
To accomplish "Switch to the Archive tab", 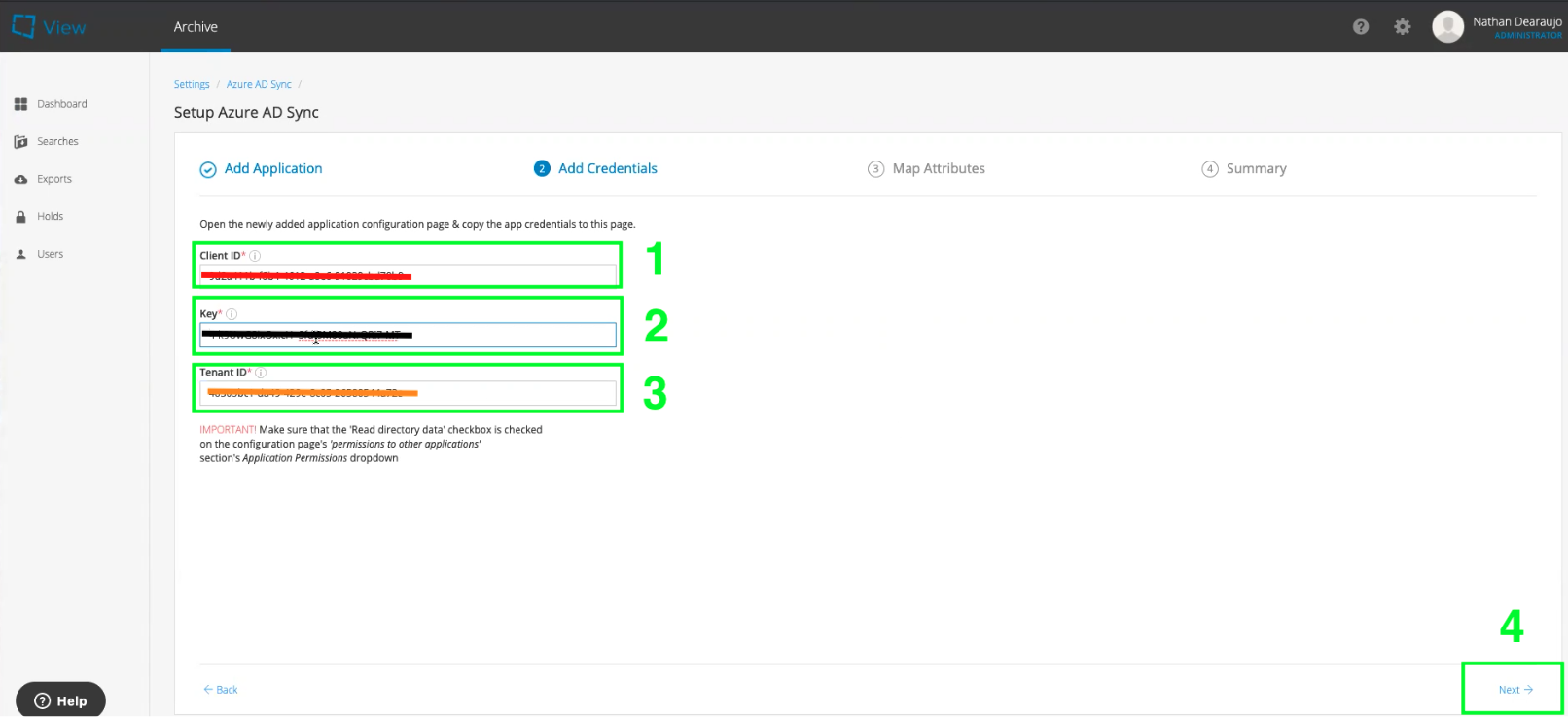I will [x=196, y=27].
